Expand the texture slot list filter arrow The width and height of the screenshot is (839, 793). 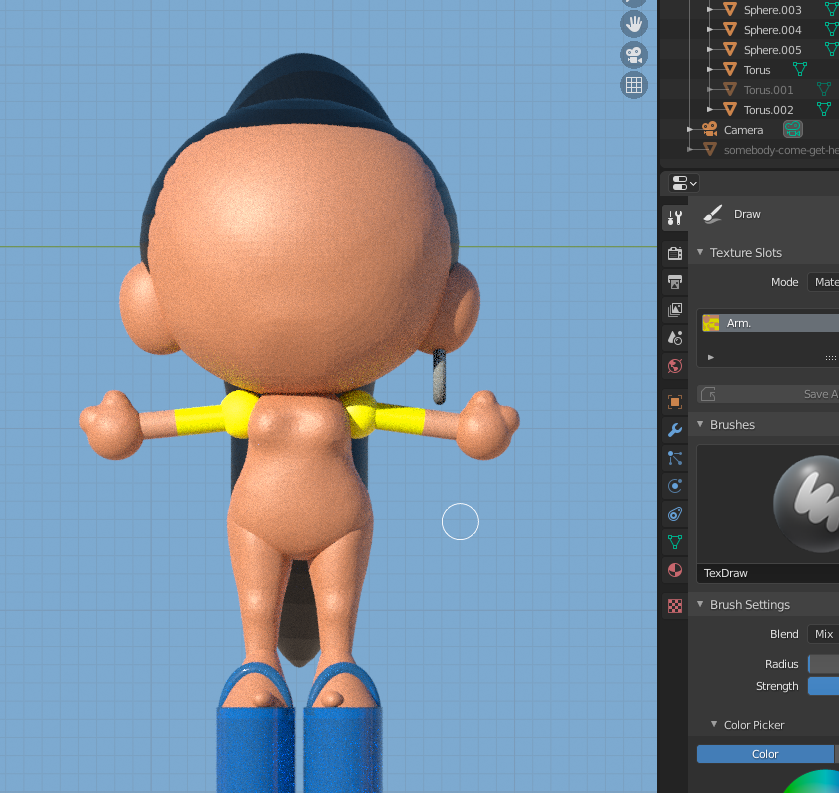click(711, 357)
